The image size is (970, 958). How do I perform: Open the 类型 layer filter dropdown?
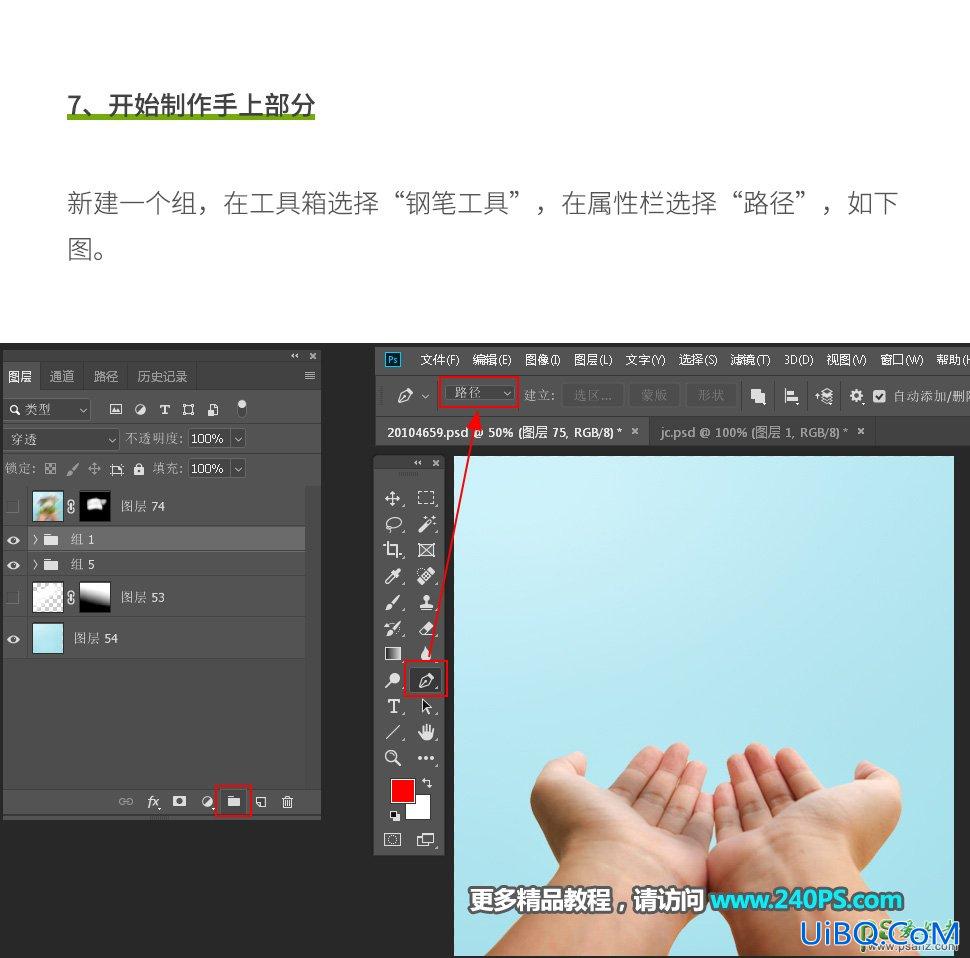(x=48, y=409)
